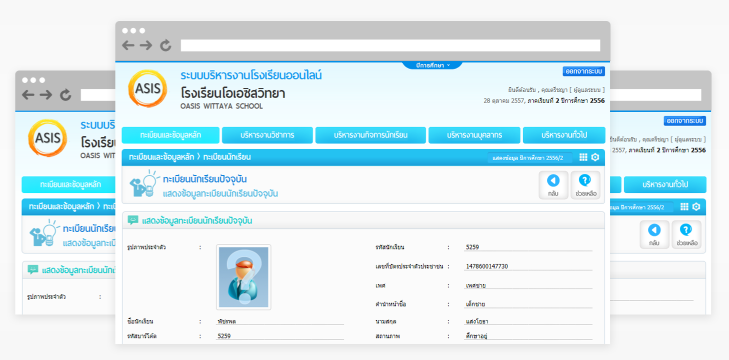This screenshot has height=360, width=729.
Task: Click the ทะเบียนนักเรียน breadcrumb in the front window
Action: pos(227,157)
